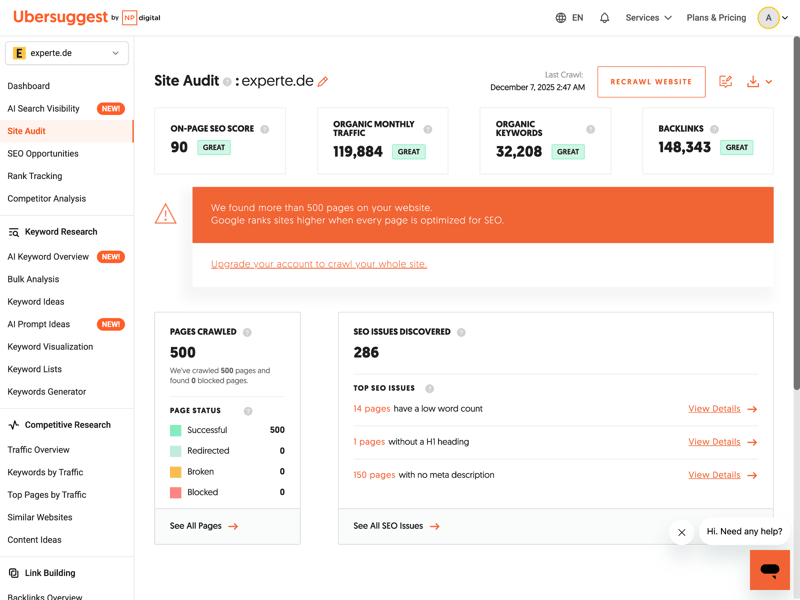Image resolution: width=800 pixels, height=600 pixels.
Task: Dismiss the 'Need any help' chat bubble
Action: (x=682, y=532)
